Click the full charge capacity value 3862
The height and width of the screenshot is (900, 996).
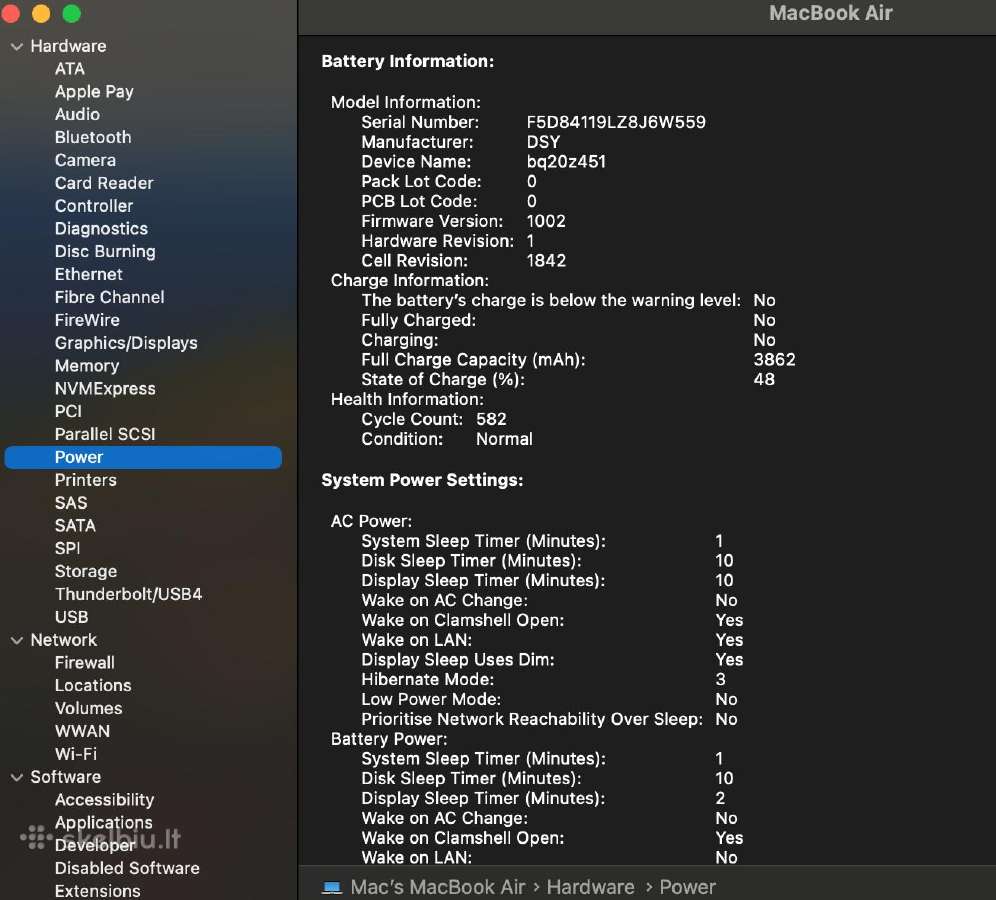[775, 360]
